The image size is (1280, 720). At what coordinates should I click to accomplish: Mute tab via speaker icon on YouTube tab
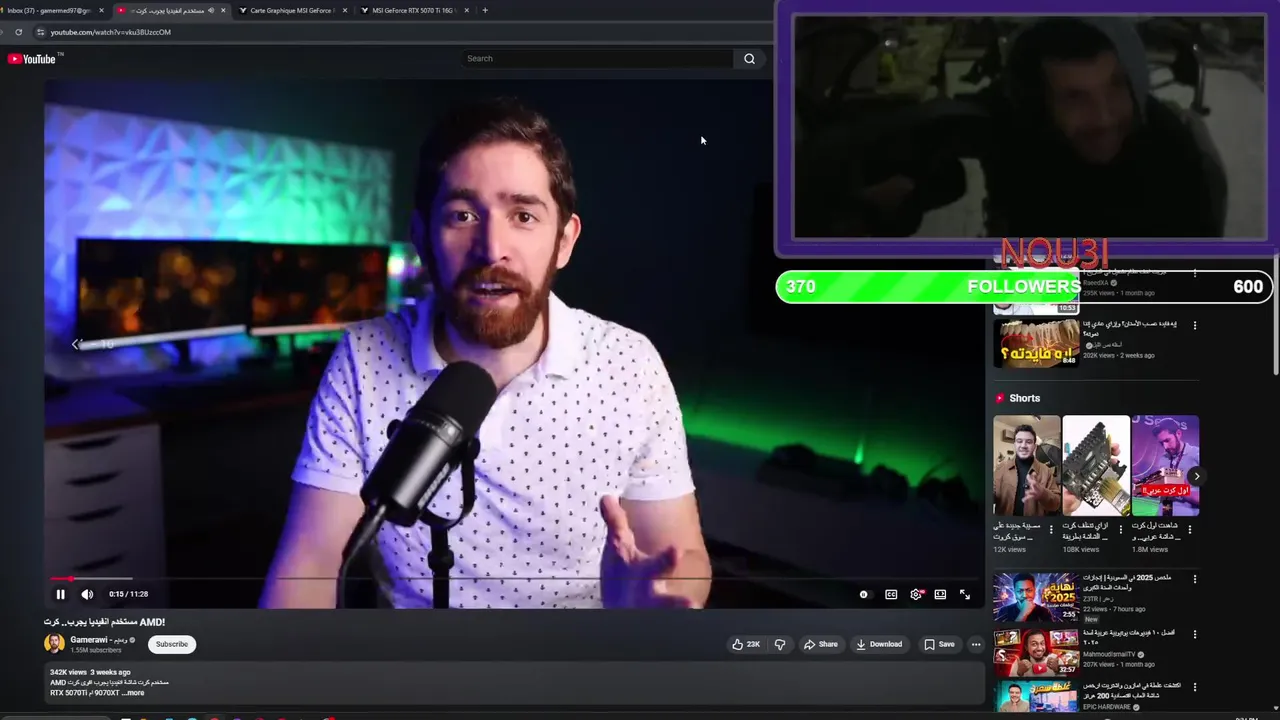[x=211, y=10]
